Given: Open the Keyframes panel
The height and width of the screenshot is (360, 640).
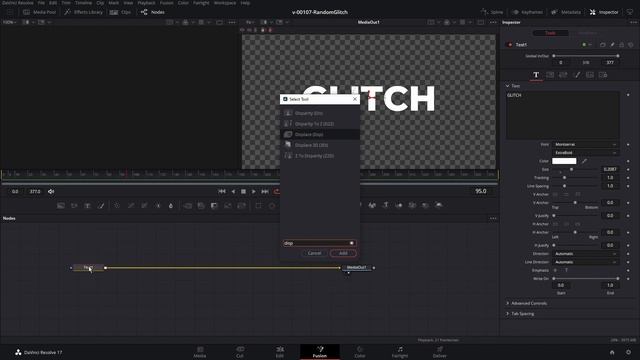Looking at the screenshot, I should [527, 12].
